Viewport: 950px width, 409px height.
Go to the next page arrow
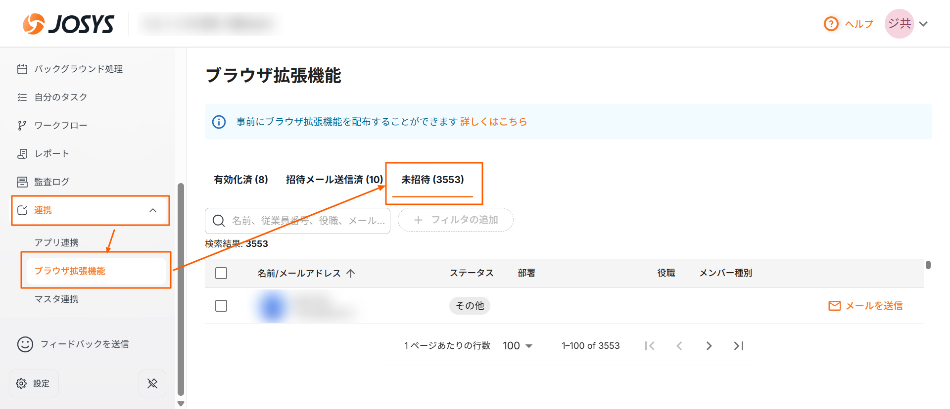pyautogui.click(x=709, y=346)
